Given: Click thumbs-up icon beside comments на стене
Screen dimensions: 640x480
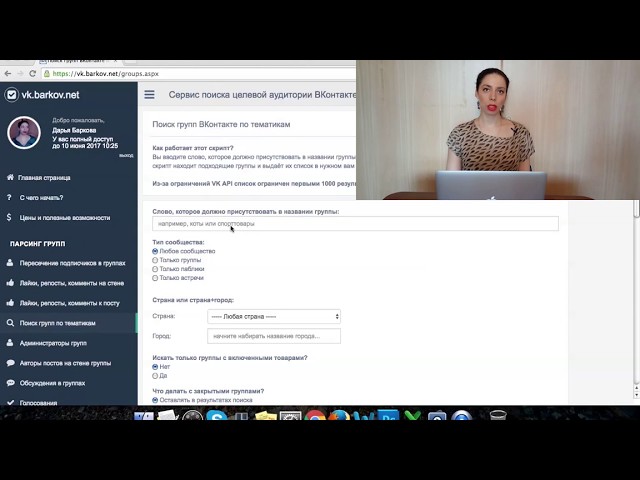Looking at the screenshot, I should 10,282.
